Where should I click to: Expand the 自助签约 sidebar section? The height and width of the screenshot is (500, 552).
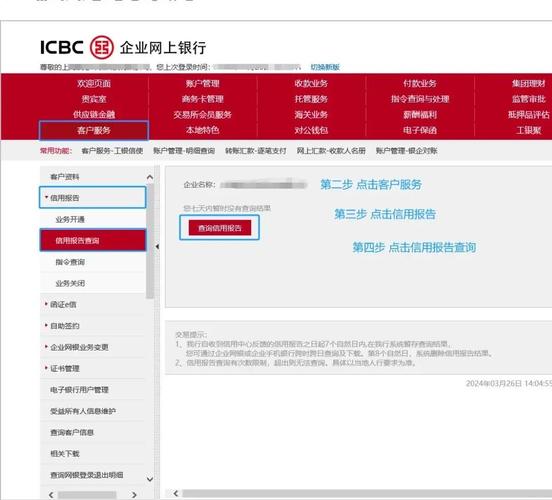tap(62, 326)
